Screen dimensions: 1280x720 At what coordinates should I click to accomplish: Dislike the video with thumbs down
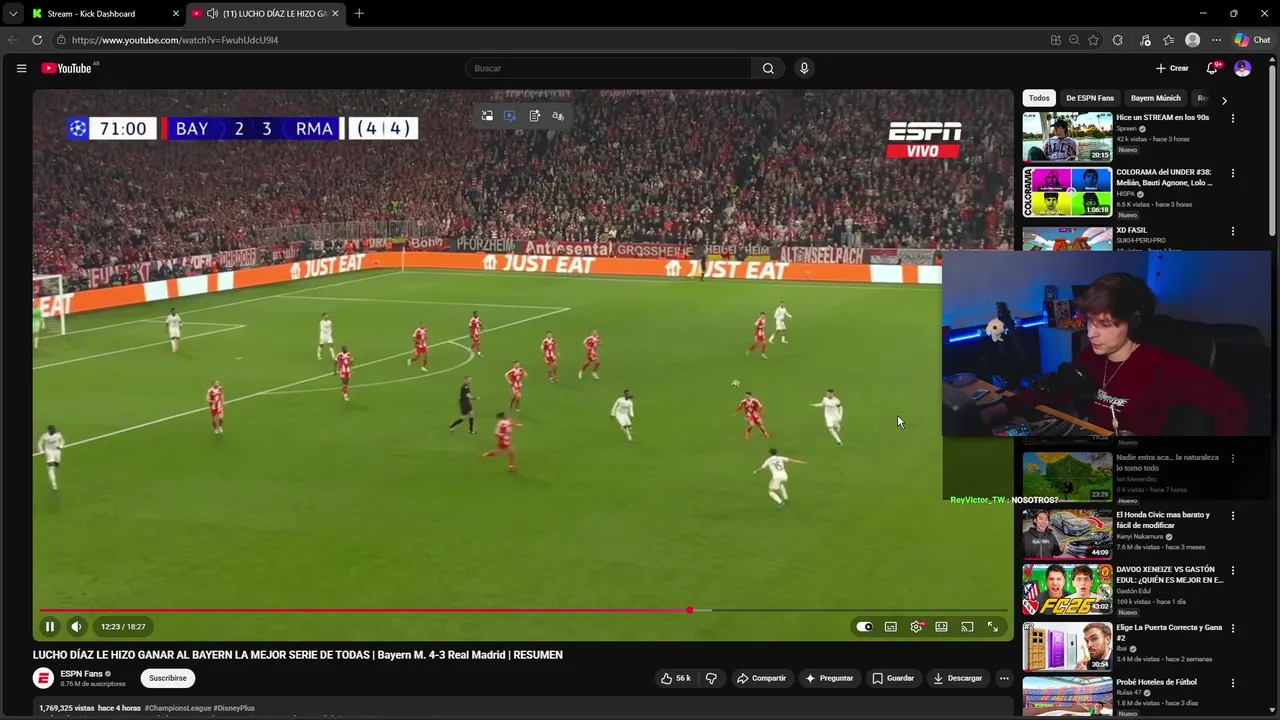[x=711, y=678]
